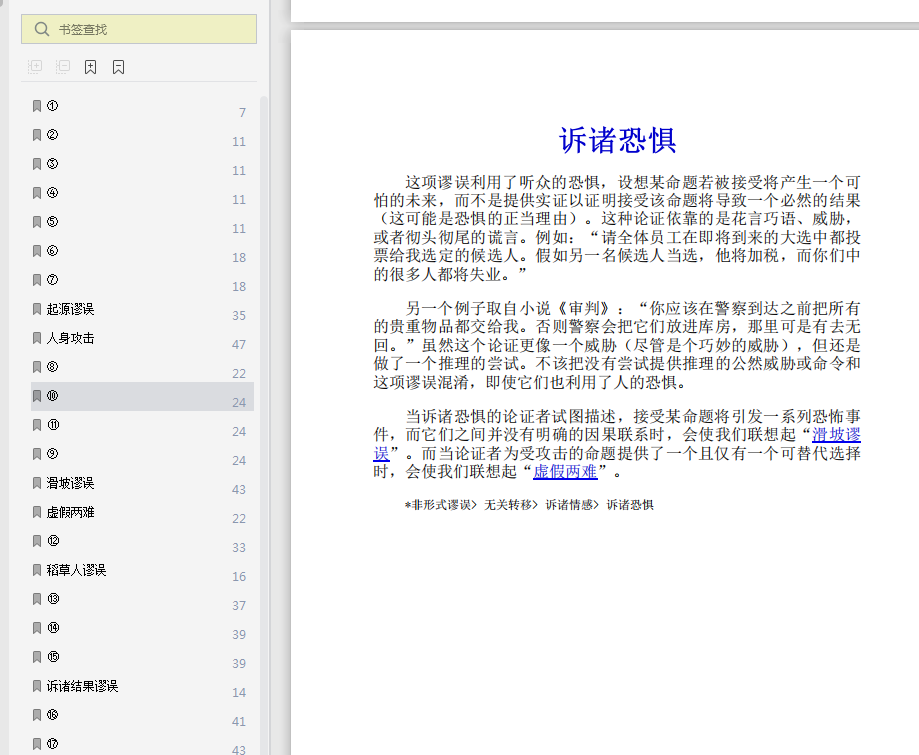Click the bookmark search magnifier icon

[42, 29]
